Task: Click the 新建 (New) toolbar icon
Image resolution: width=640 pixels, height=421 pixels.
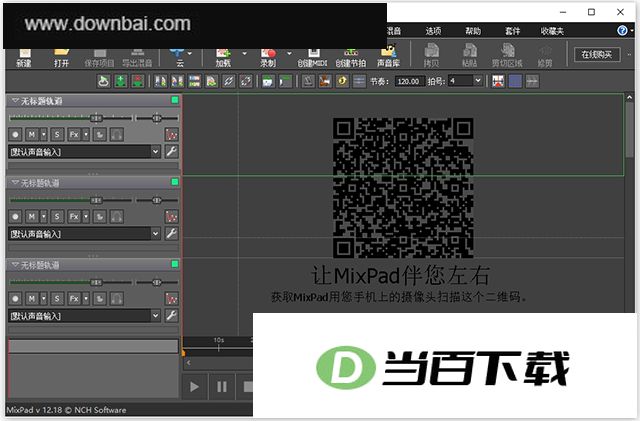Action: [24, 57]
